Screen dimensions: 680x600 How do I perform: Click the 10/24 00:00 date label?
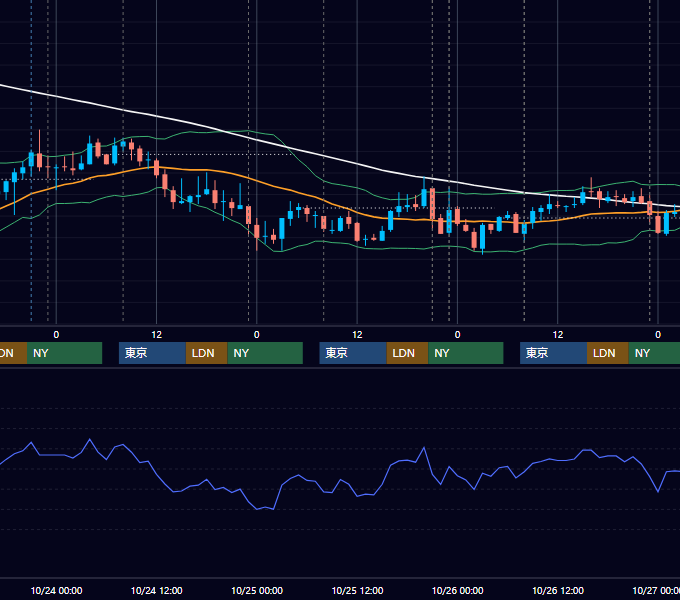tap(56, 590)
